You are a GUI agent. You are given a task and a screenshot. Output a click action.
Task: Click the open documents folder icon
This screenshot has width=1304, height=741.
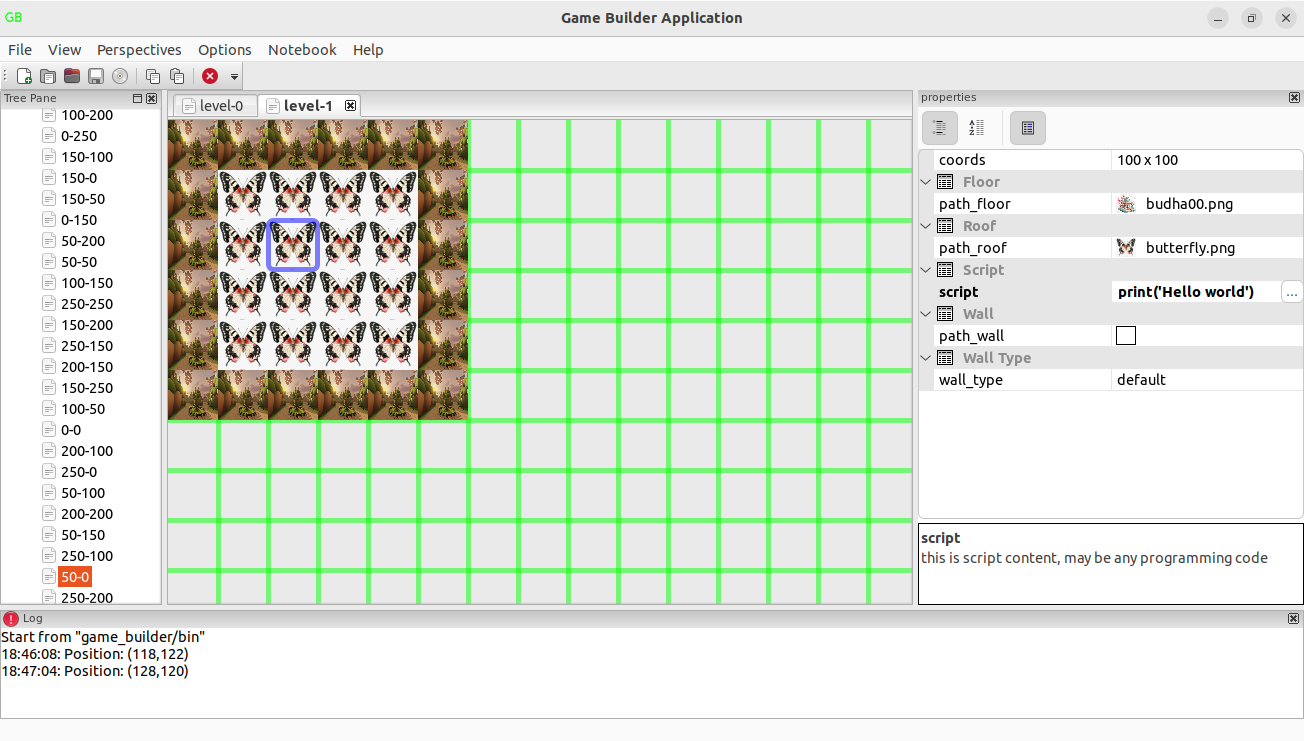pyautogui.click(x=48, y=76)
